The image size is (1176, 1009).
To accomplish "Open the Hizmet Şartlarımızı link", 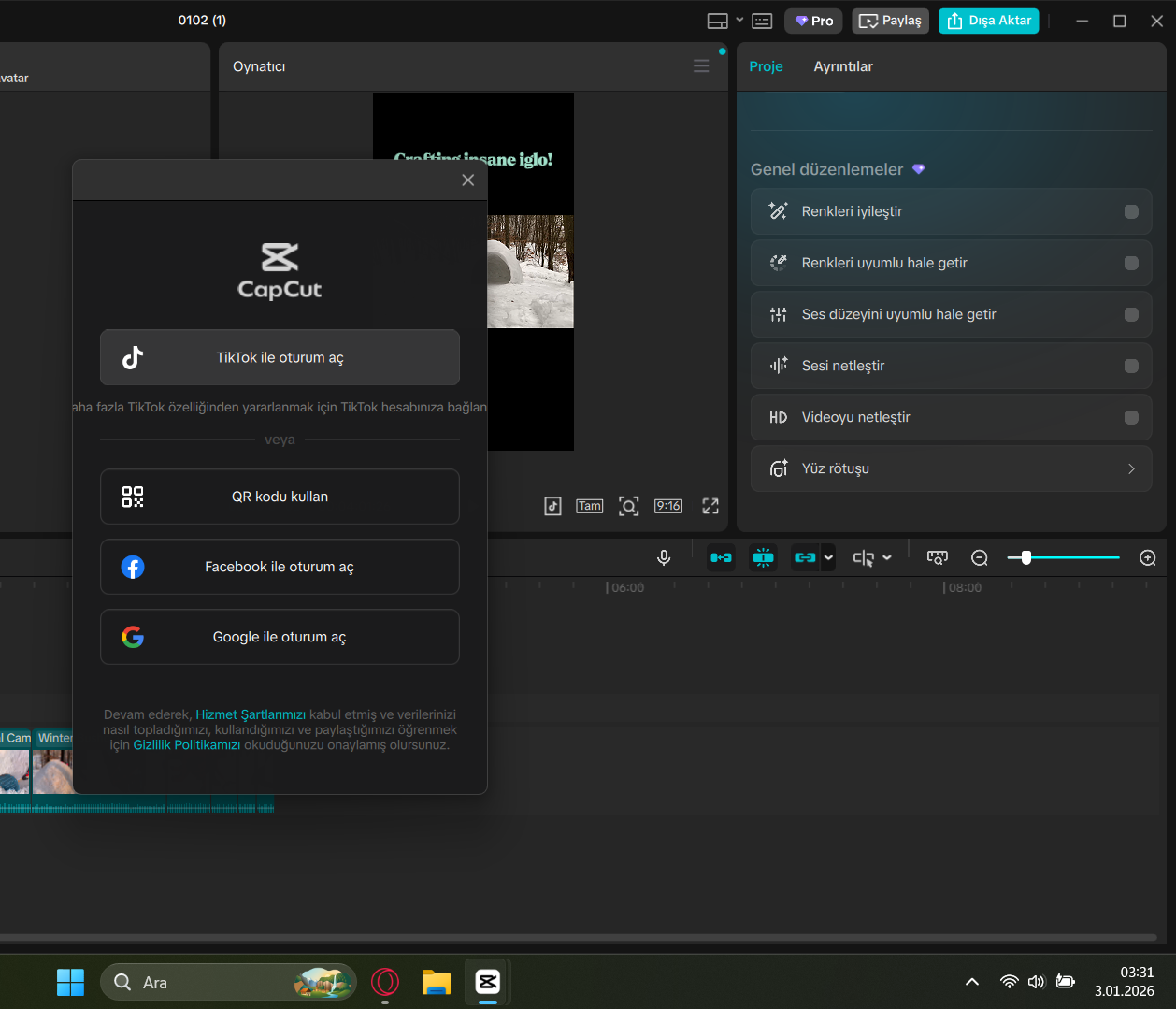I will pos(251,714).
